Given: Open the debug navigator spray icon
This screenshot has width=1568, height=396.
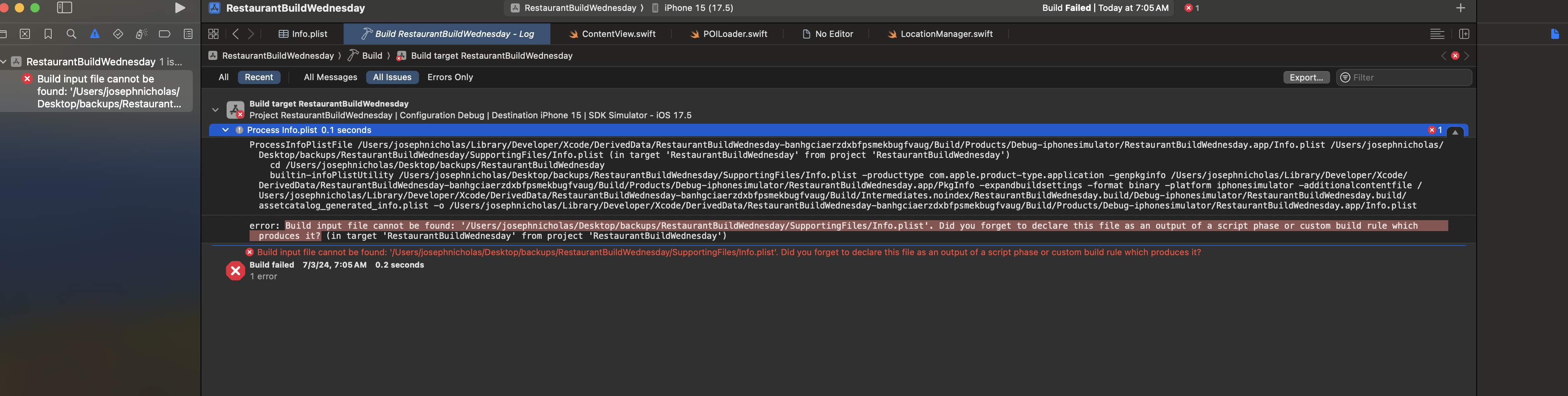Looking at the screenshot, I should tap(141, 34).
